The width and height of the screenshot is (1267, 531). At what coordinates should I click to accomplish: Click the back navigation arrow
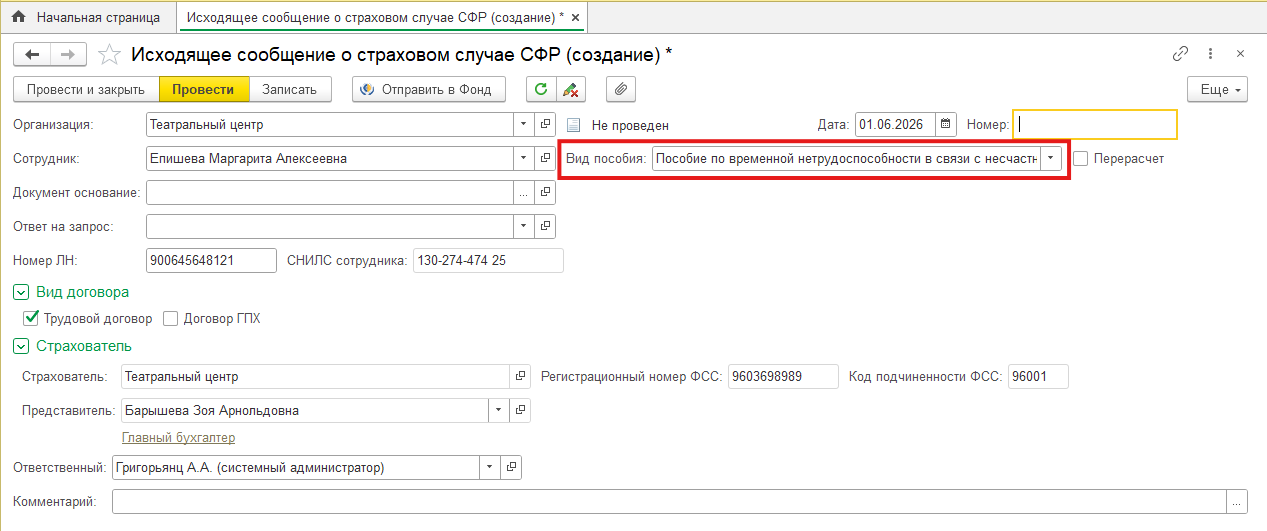pyautogui.click(x=32, y=54)
